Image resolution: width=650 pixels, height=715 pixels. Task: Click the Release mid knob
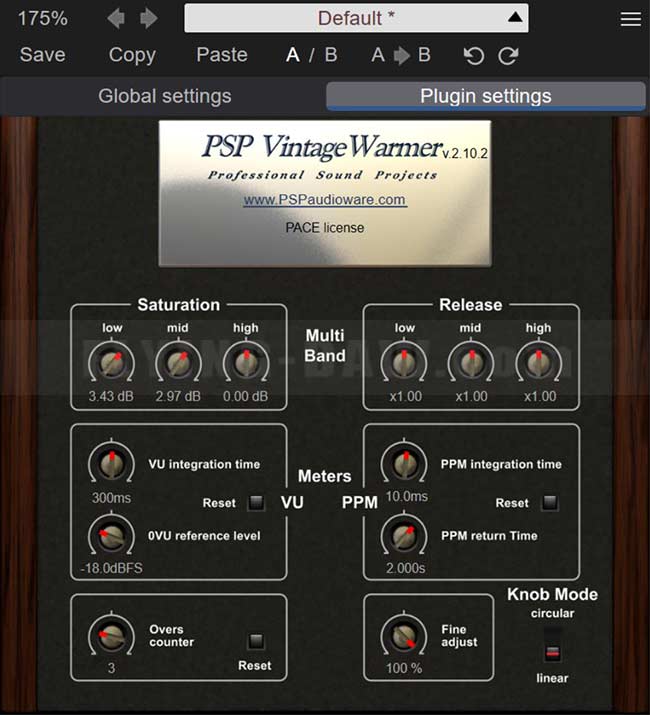(471, 363)
